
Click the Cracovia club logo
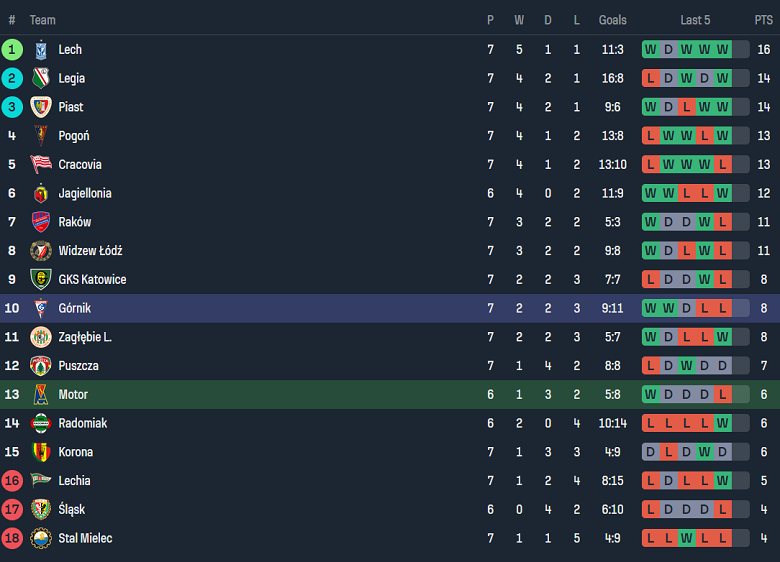[x=41, y=164]
